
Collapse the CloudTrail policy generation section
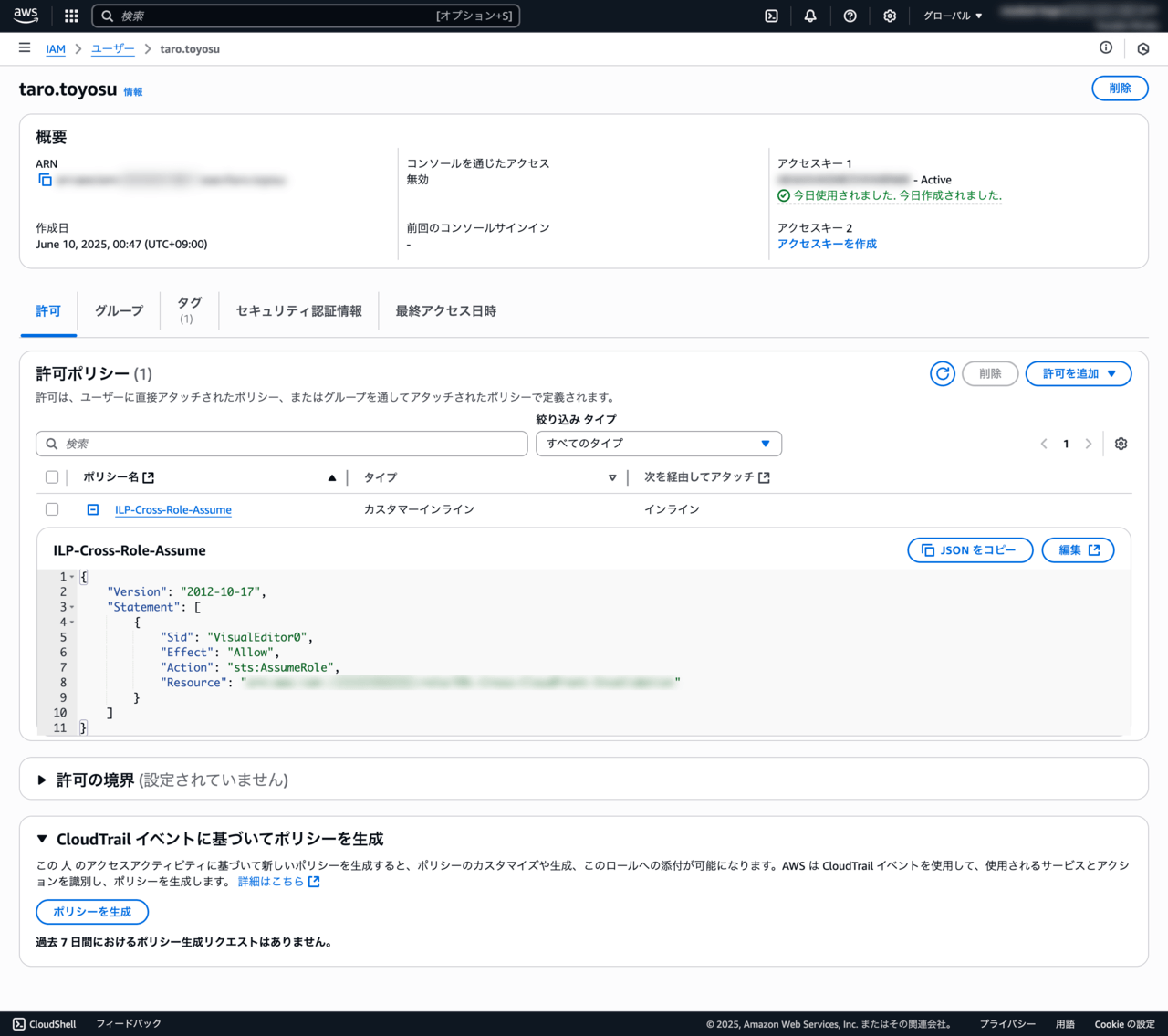pos(42,839)
